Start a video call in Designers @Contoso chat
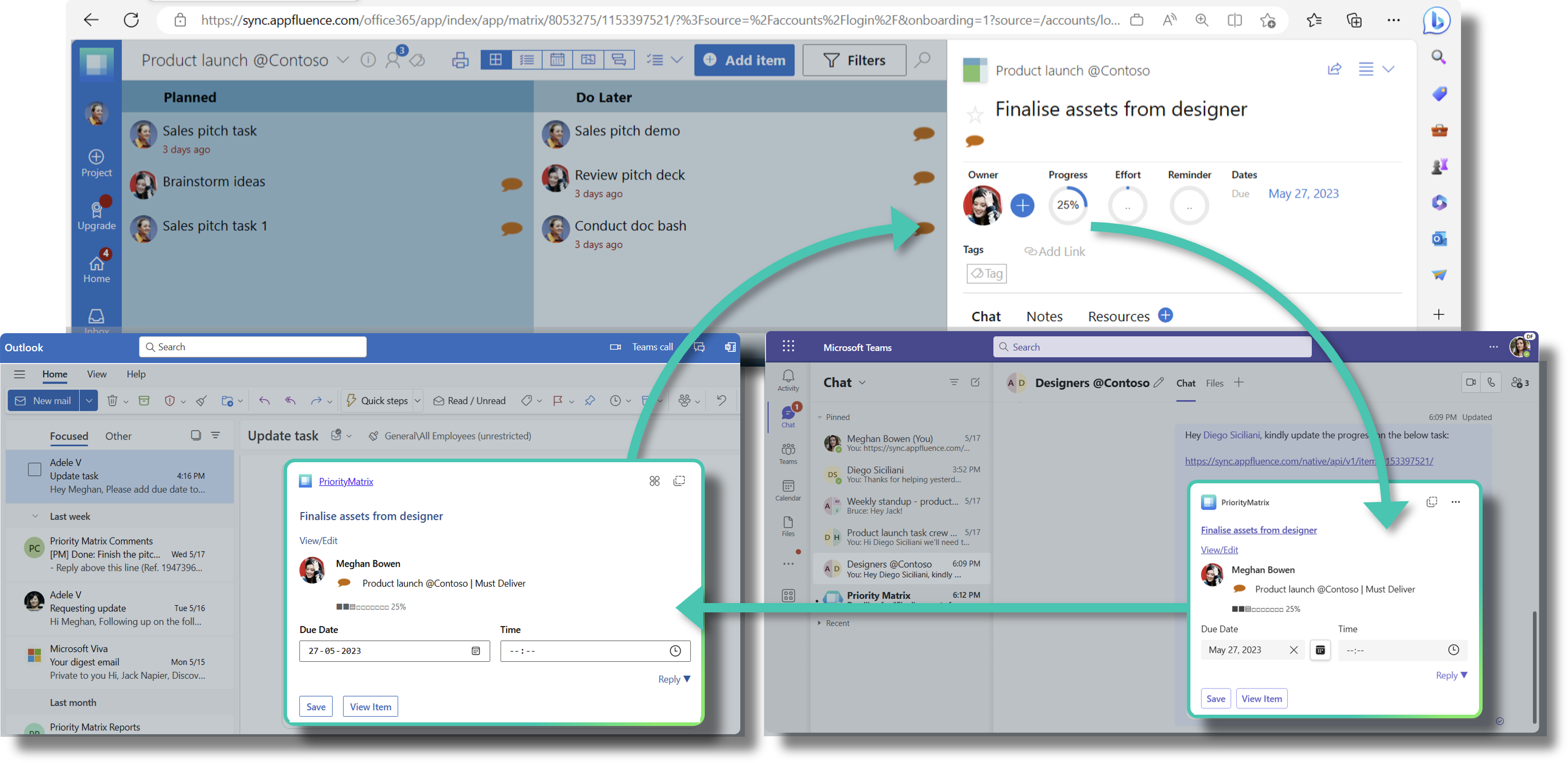The image size is (1568, 763). pos(1471,382)
